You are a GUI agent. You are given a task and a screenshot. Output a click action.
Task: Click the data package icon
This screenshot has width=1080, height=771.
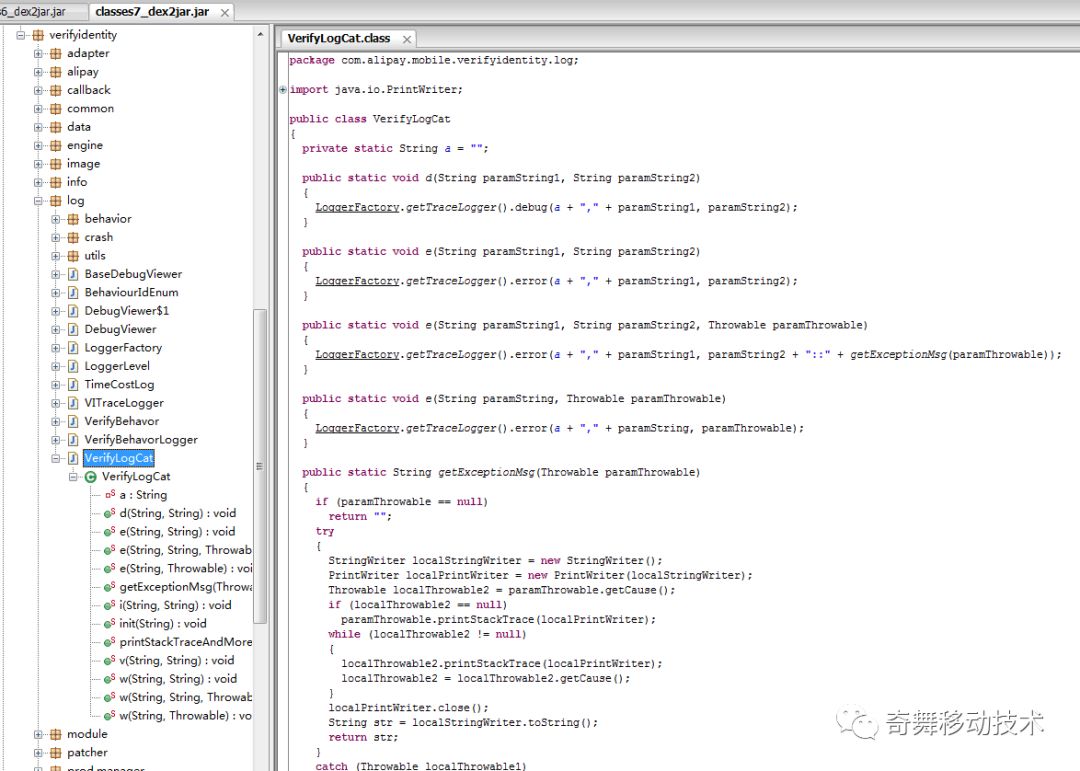[x=56, y=127]
